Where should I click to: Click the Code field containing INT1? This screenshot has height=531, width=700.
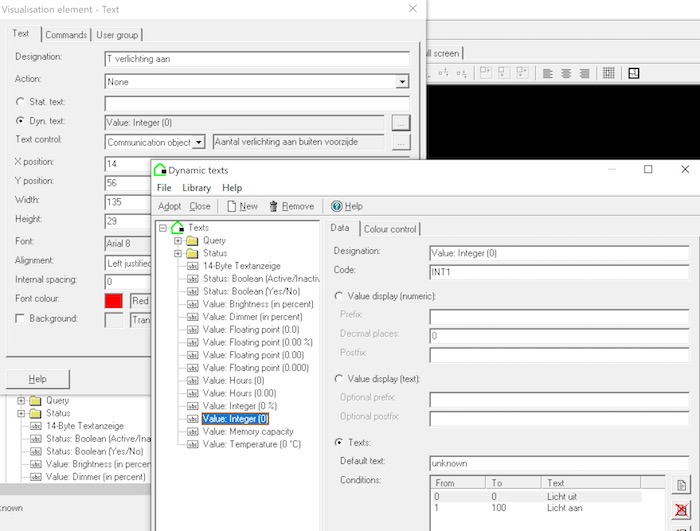click(559, 272)
